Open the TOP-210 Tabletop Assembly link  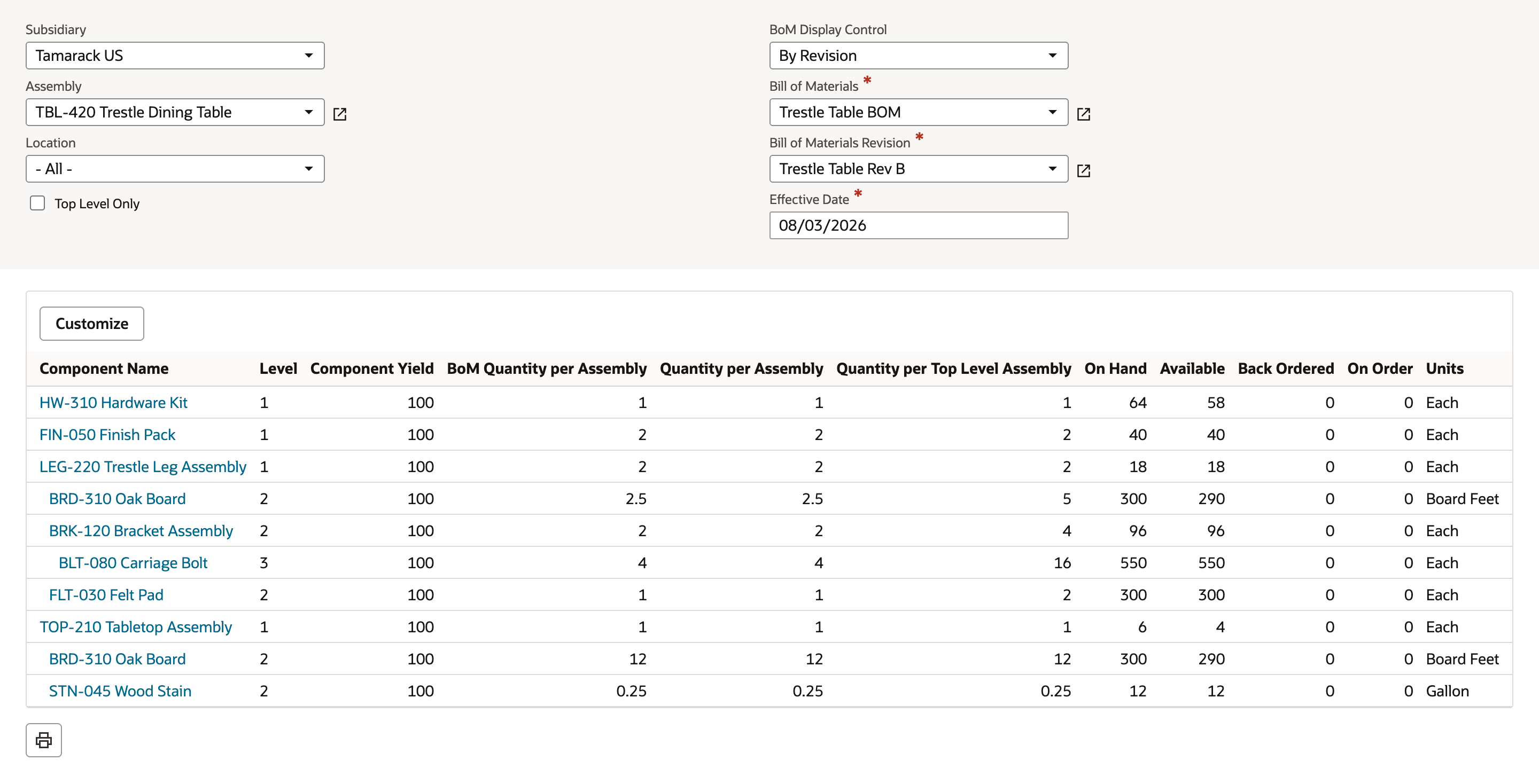click(x=136, y=627)
